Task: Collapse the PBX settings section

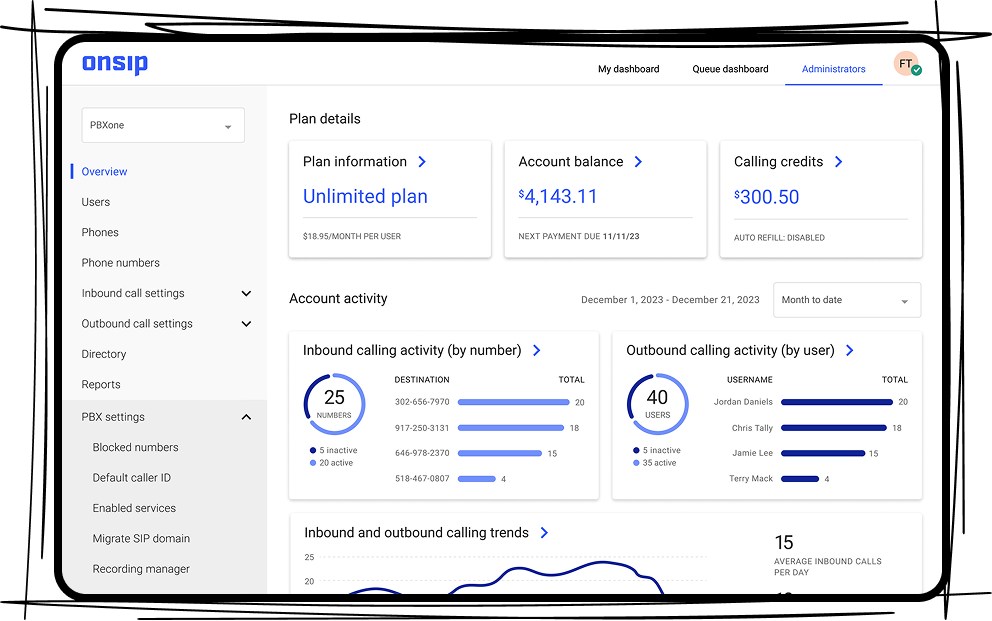Action: 246,417
